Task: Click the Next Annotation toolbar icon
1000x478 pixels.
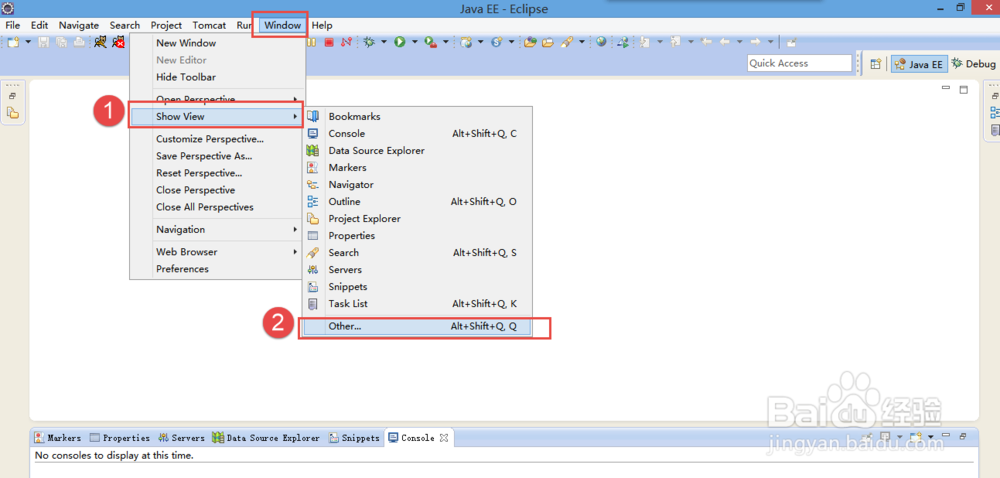Action: click(x=644, y=42)
